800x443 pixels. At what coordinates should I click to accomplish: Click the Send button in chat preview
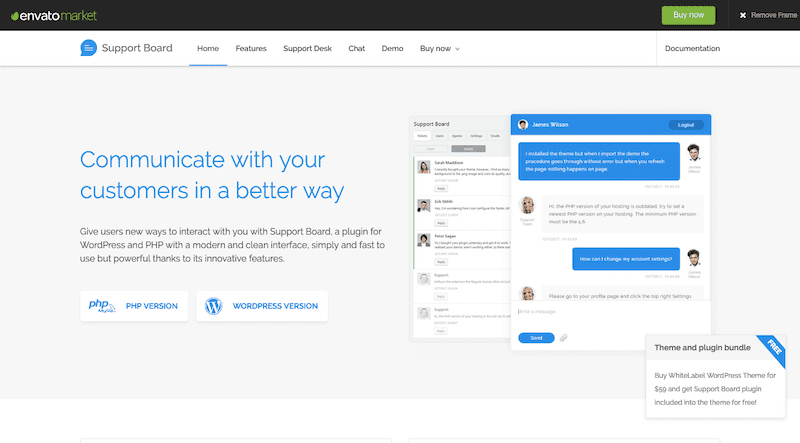(x=536, y=338)
